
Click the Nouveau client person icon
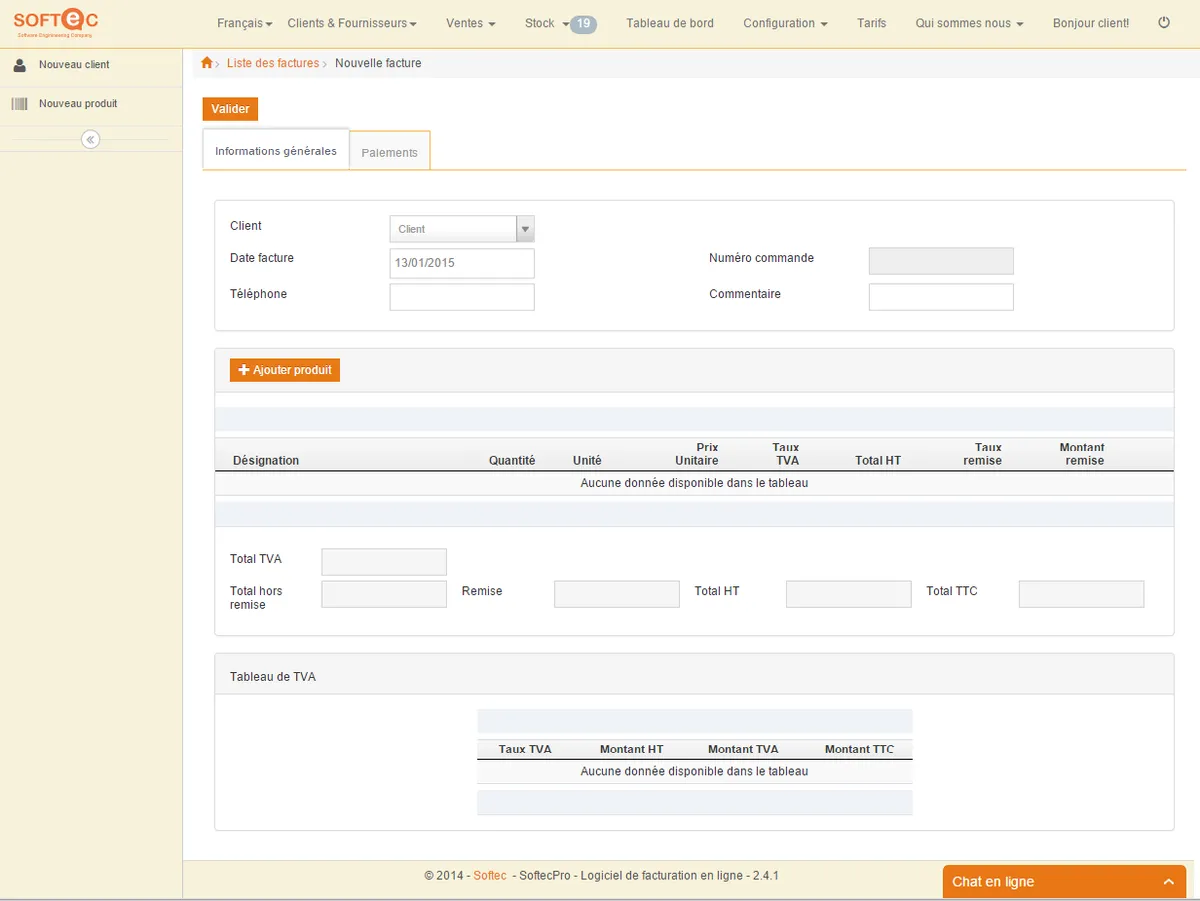click(x=19, y=65)
